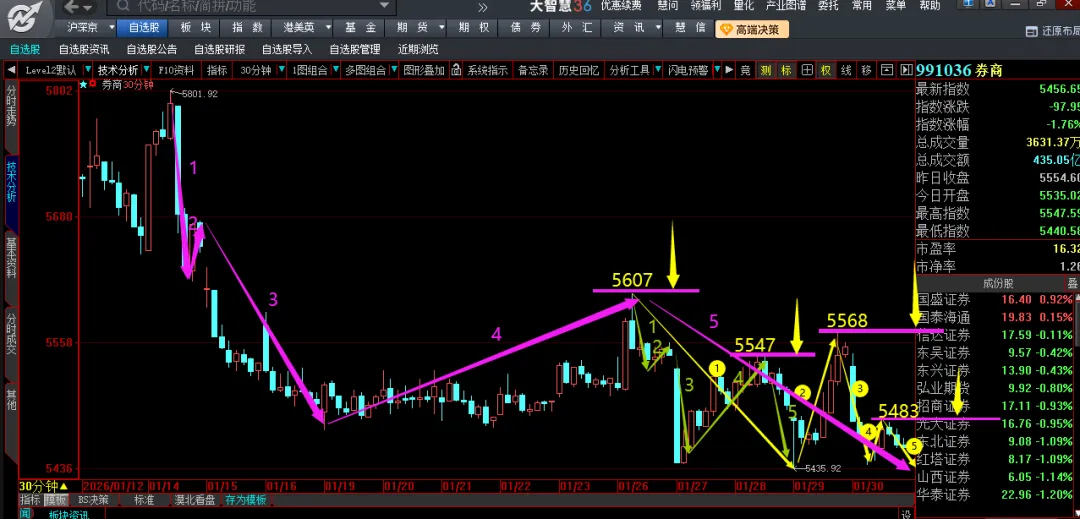Click the 自选股研报 sub-tab
The height and width of the screenshot is (519, 1080).
219,50
